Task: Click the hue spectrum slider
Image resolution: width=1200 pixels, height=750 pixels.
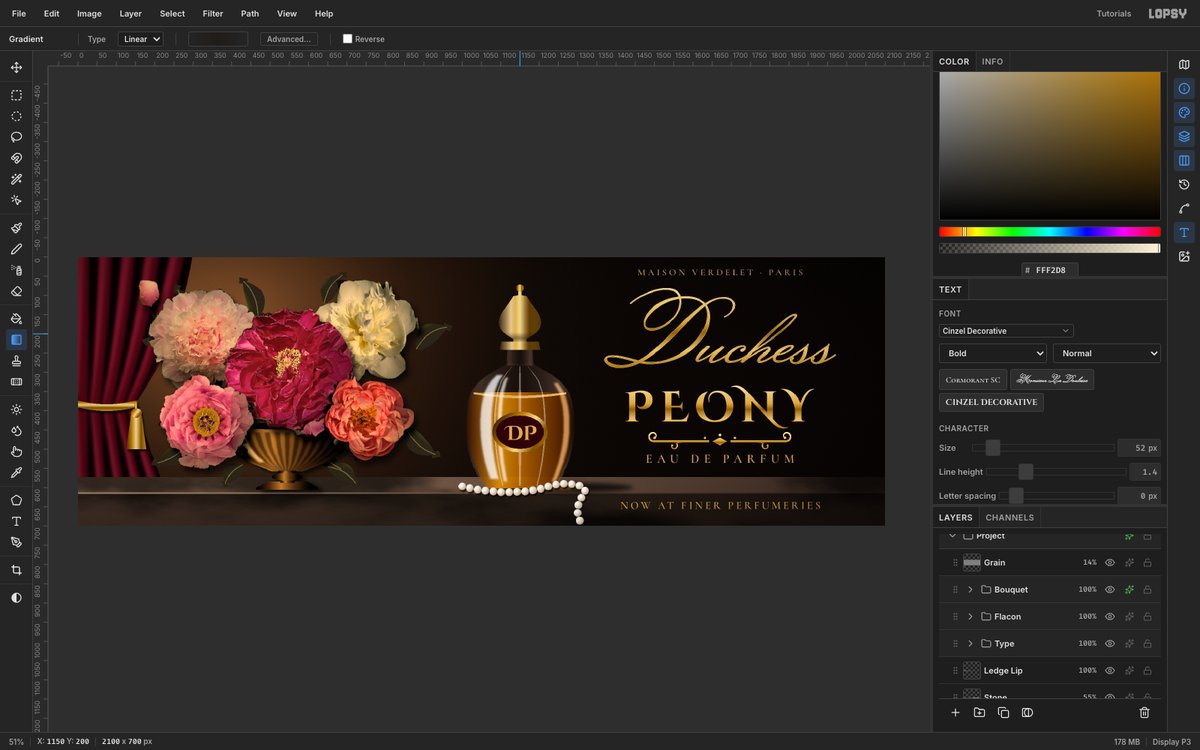Action: click(1049, 231)
